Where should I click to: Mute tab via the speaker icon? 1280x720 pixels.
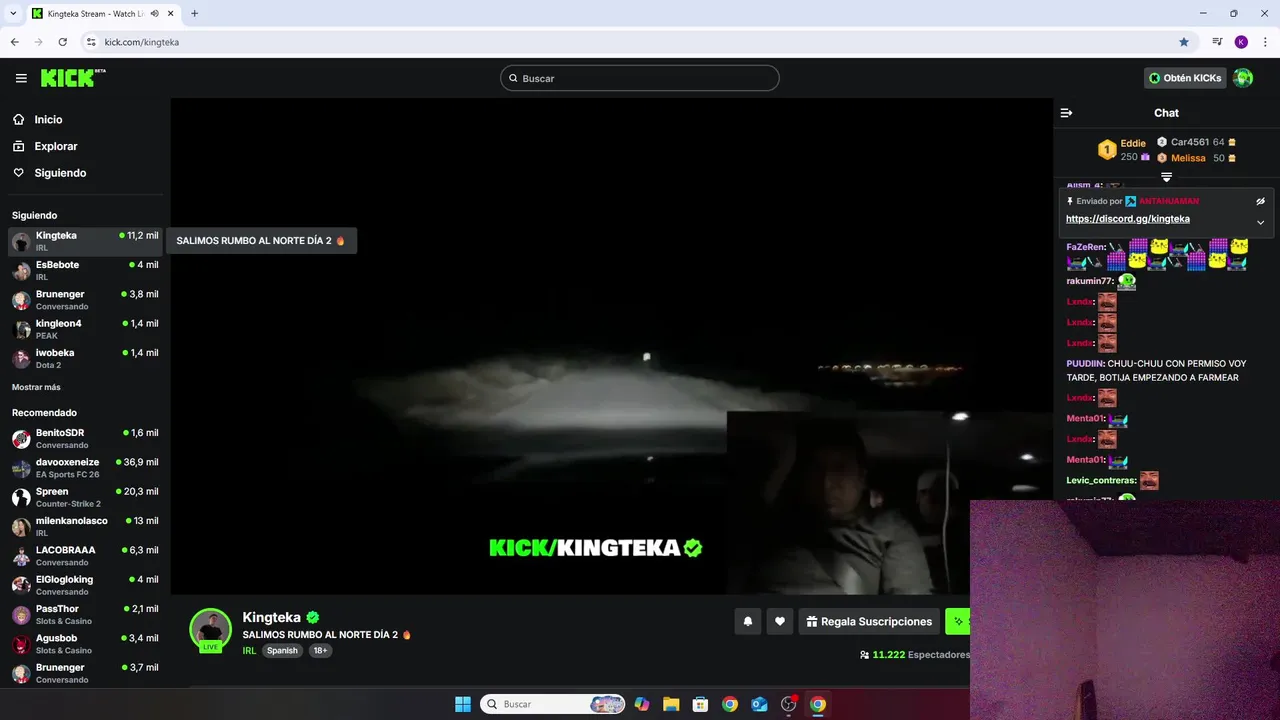155,14
